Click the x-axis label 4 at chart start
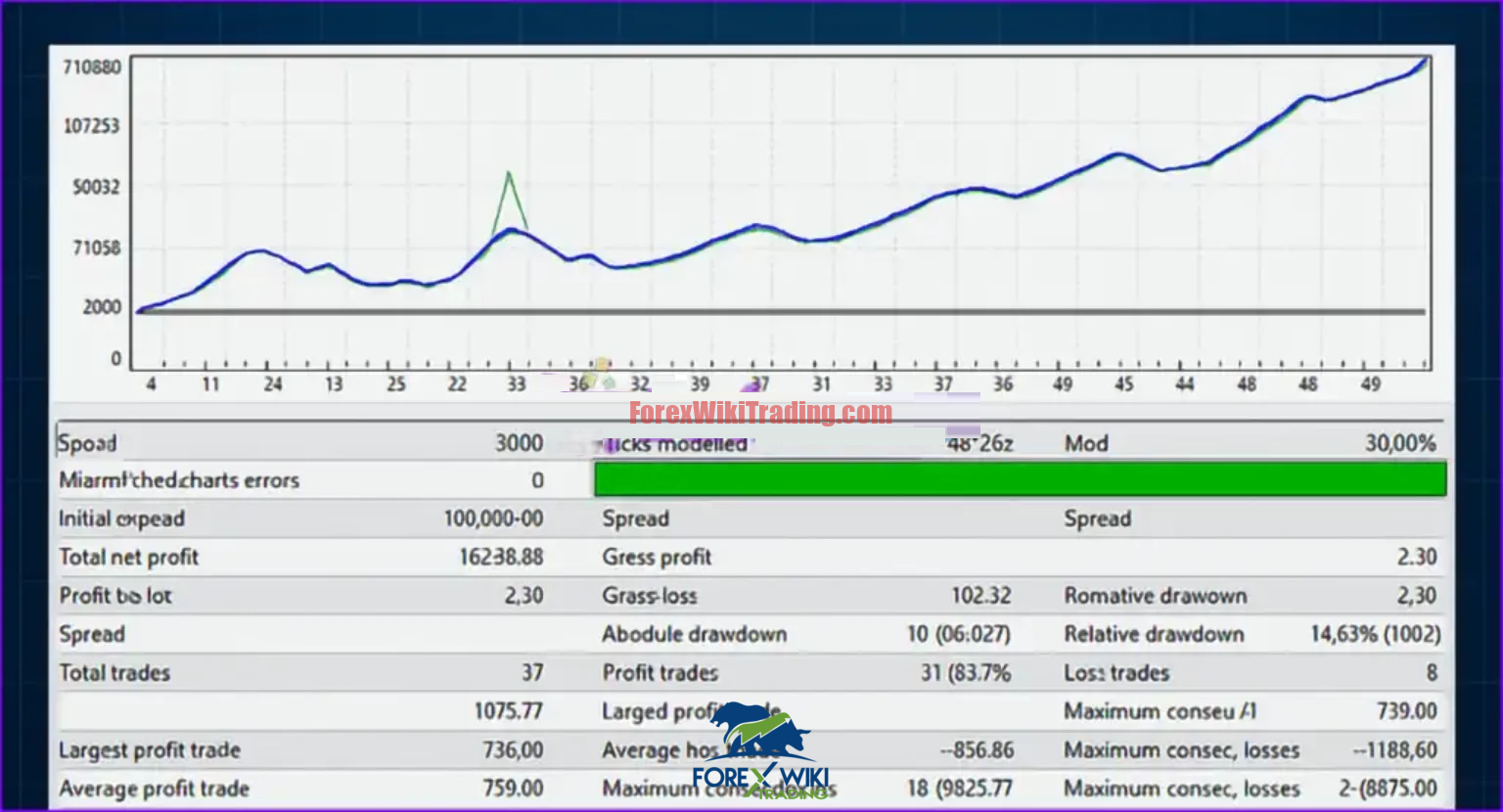Screen dimensions: 1503x812 click(x=151, y=384)
